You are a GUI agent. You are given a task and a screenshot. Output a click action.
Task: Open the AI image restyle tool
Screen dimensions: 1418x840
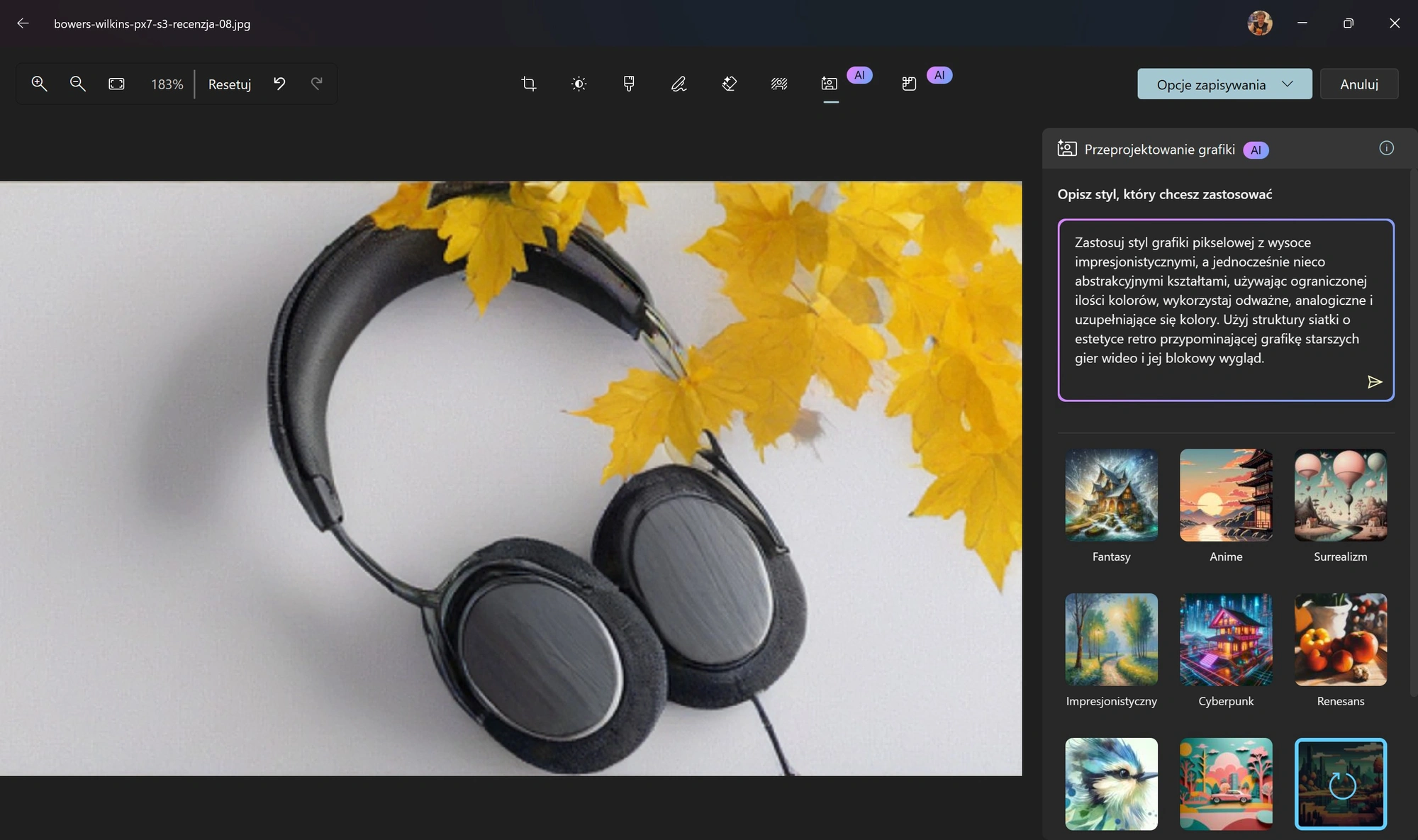(x=830, y=84)
